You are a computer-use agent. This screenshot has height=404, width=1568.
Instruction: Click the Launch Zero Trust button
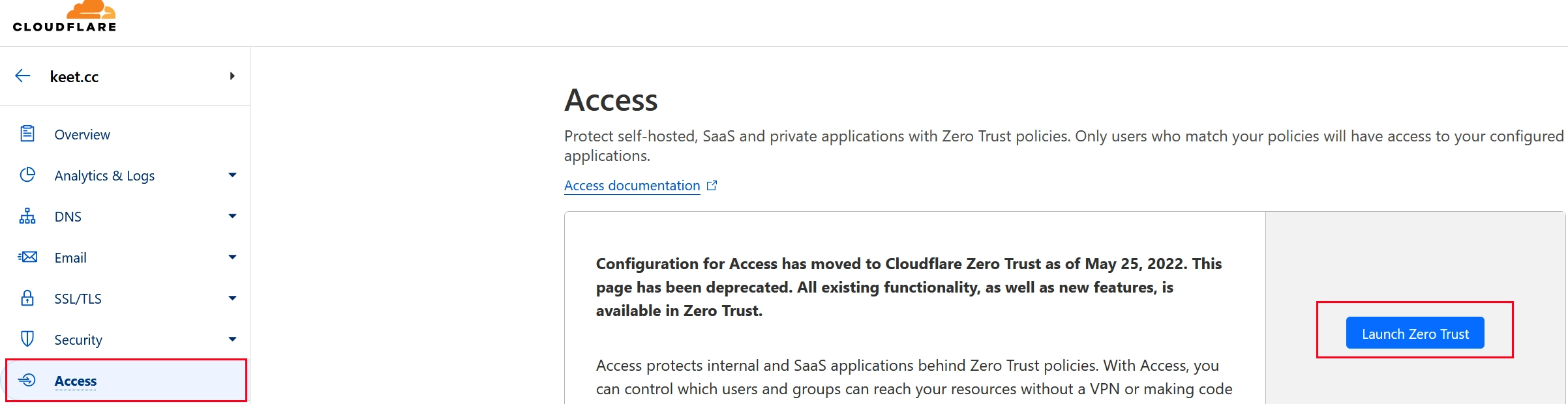[1415, 333]
